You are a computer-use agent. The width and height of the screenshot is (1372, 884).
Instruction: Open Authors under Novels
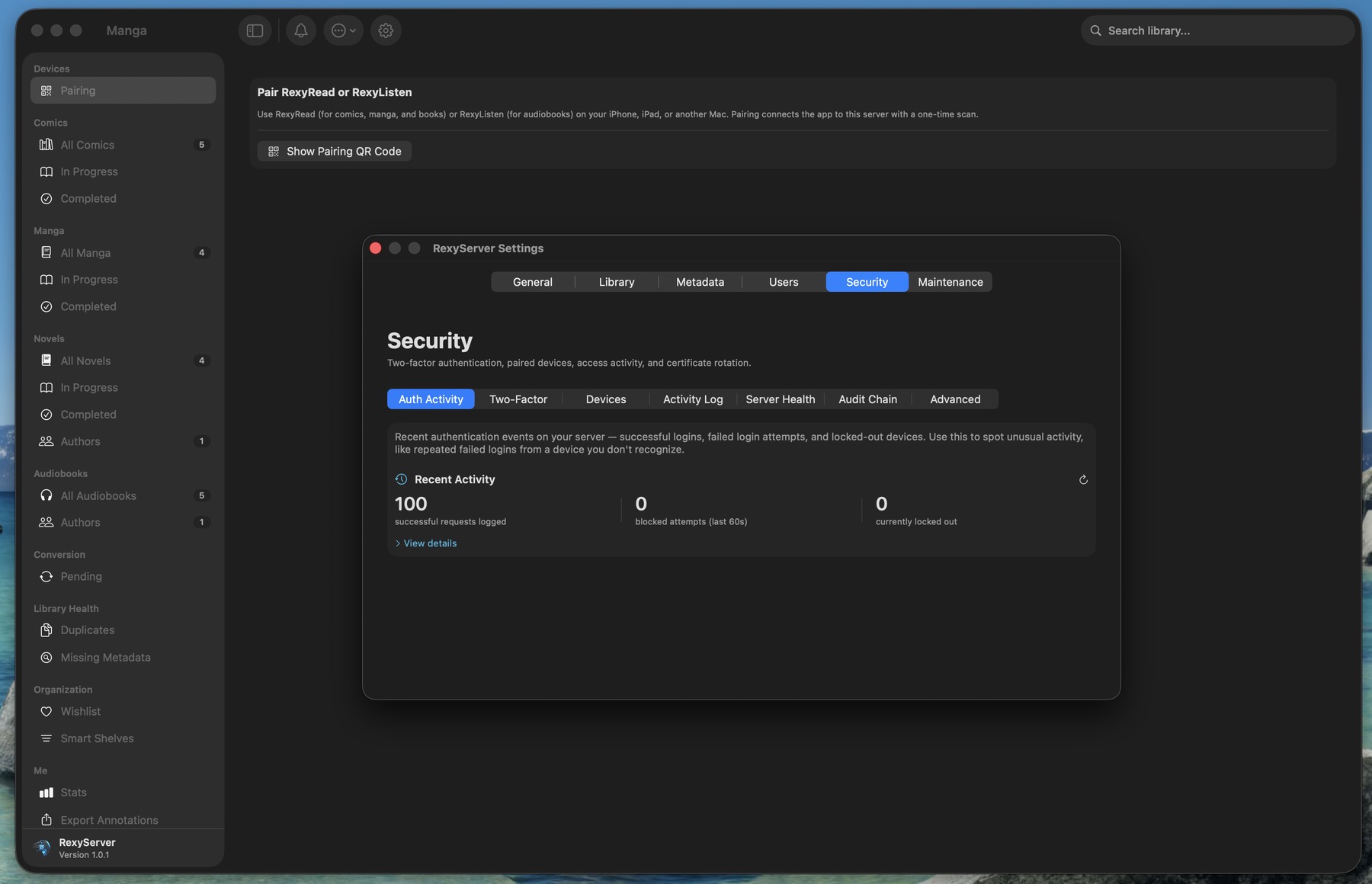[123, 441]
